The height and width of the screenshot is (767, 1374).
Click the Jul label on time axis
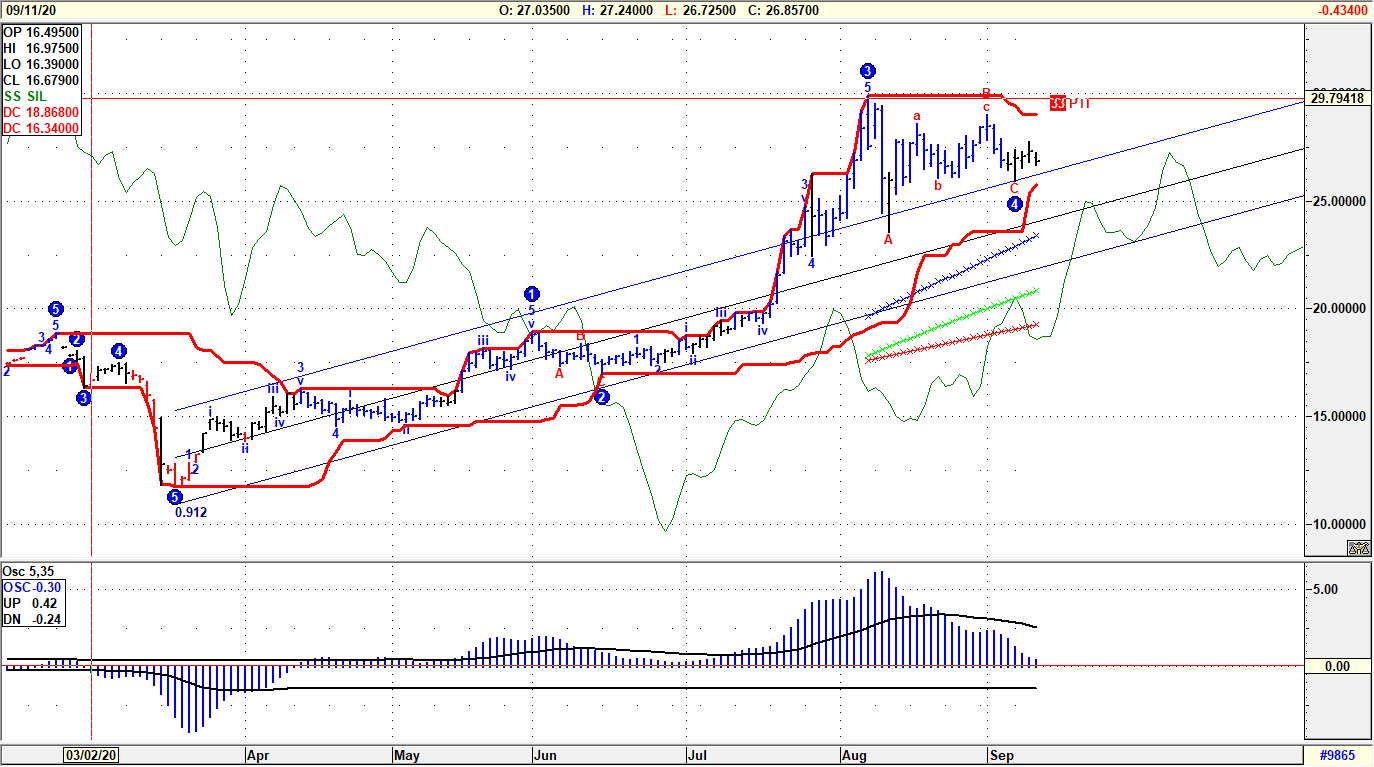click(696, 756)
